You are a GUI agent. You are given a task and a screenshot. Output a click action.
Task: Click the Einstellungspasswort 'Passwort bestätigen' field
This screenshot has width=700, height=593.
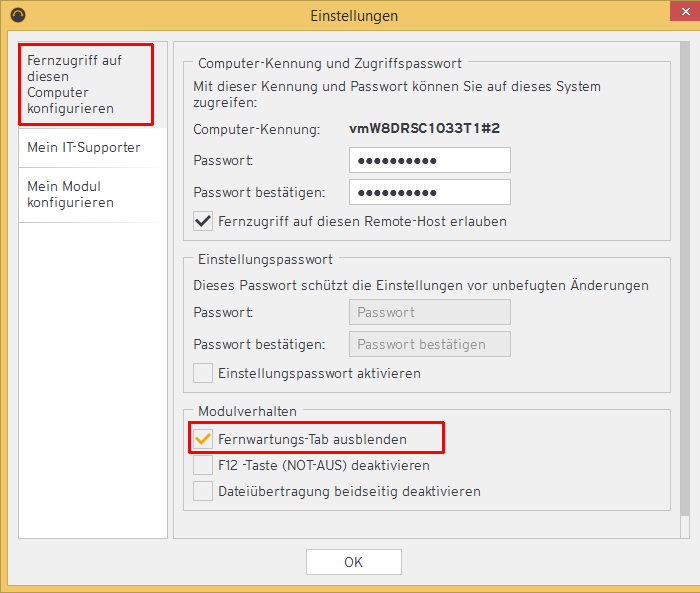tap(429, 344)
